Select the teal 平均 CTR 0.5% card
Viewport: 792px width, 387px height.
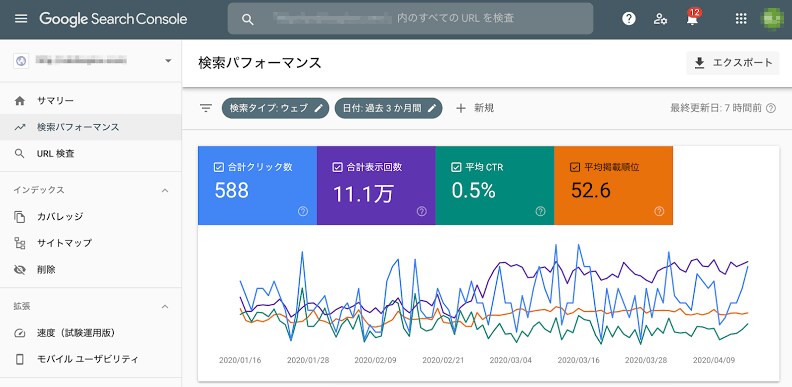[495, 185]
